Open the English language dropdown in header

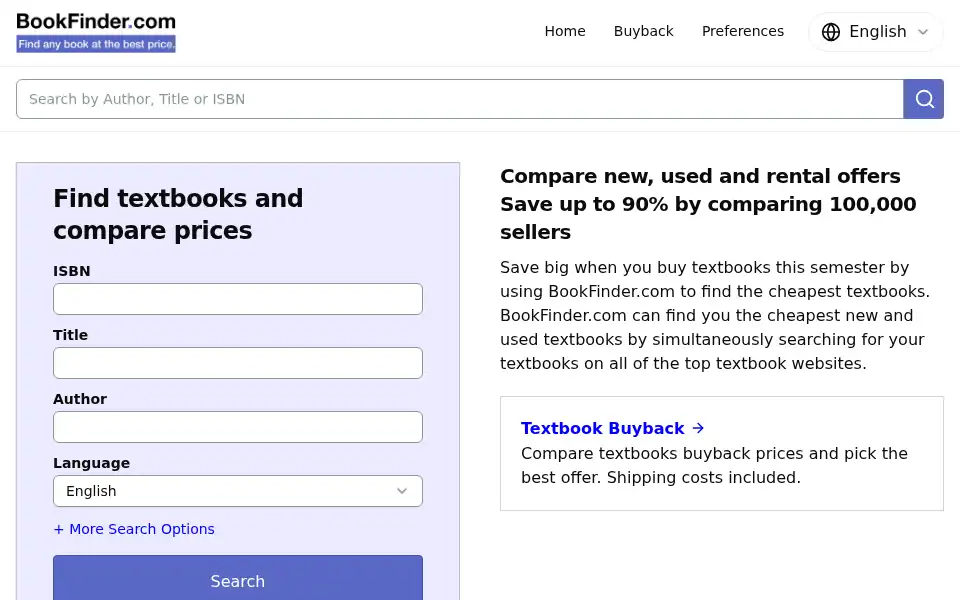pos(876,32)
